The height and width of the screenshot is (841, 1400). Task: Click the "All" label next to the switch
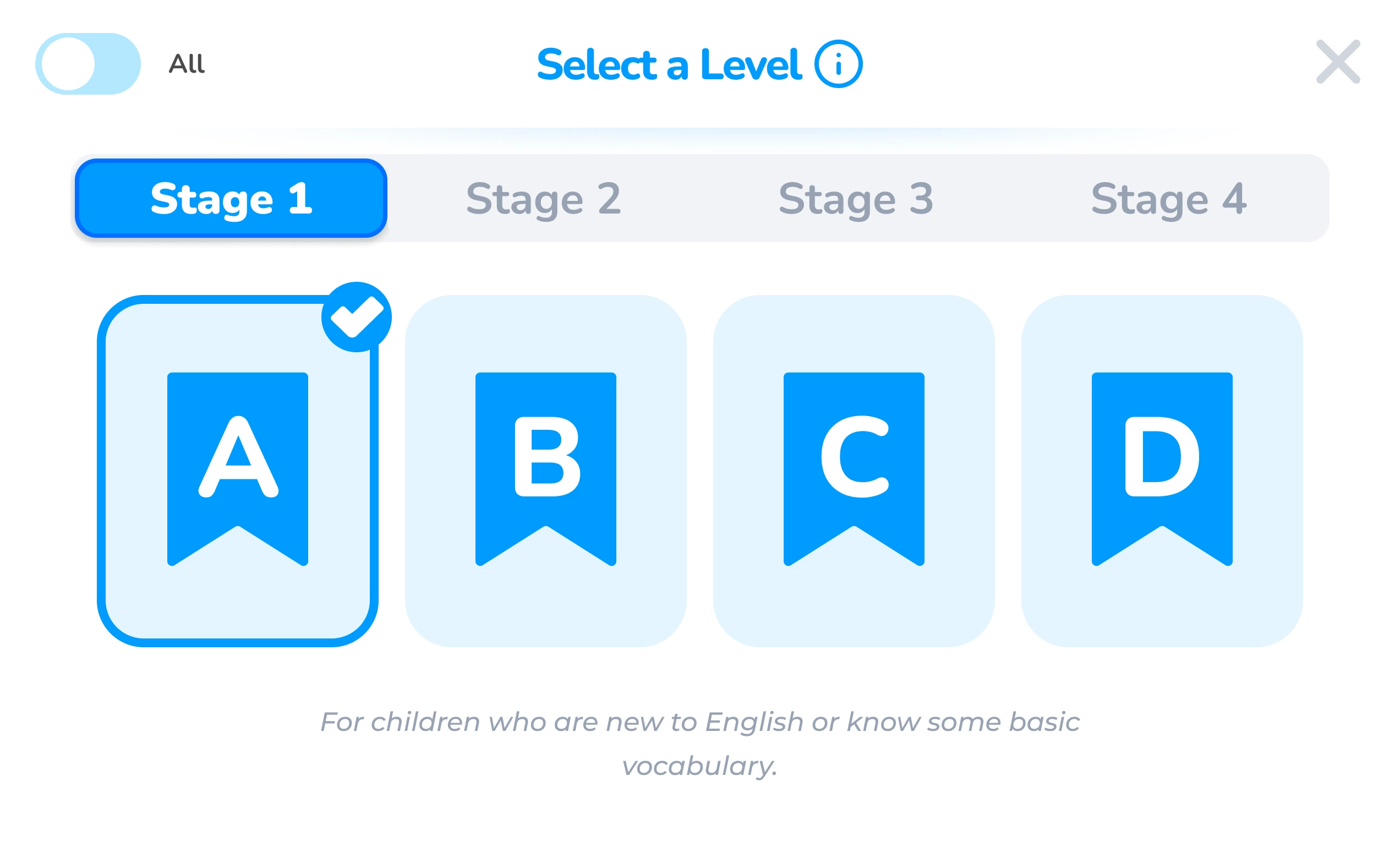[187, 63]
